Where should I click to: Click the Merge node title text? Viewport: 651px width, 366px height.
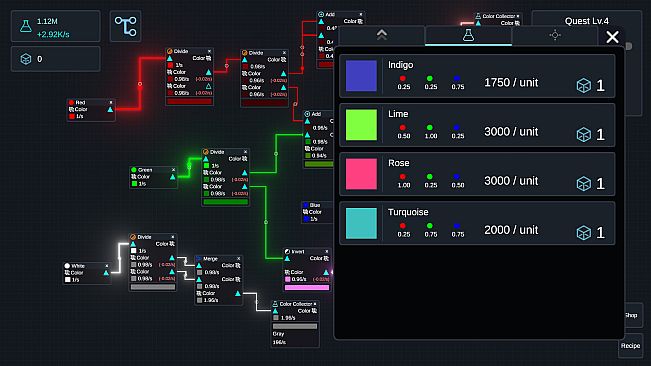tap(210, 259)
